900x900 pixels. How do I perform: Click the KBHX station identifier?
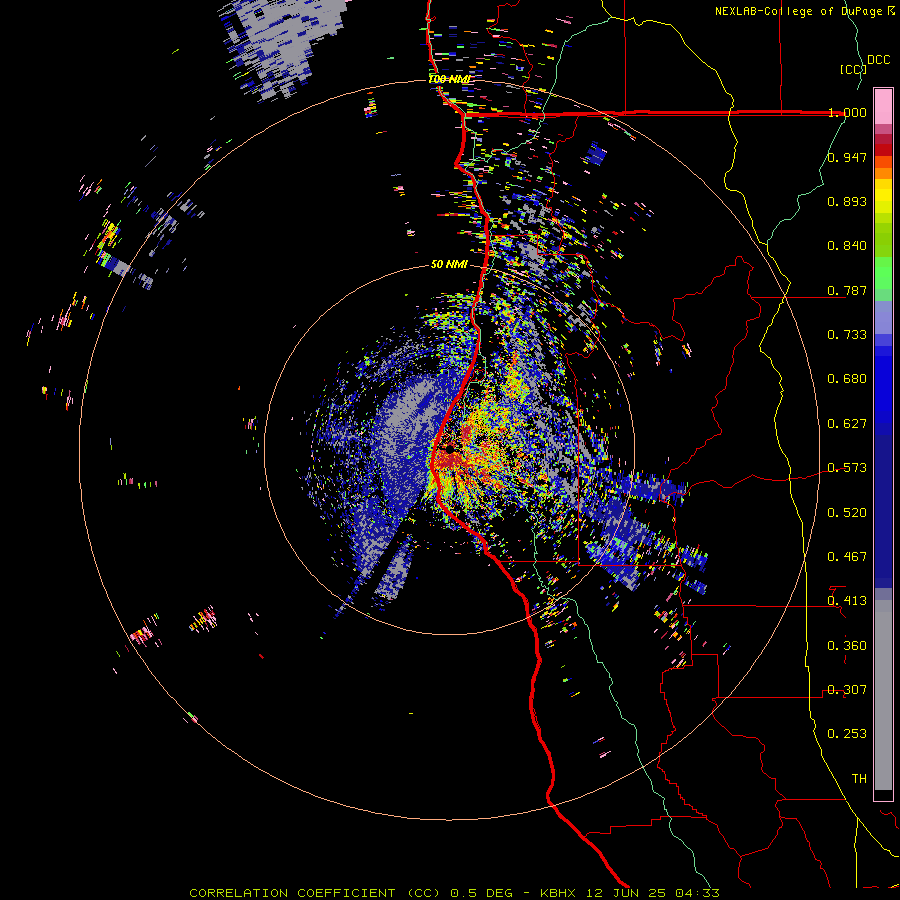pyautogui.click(x=560, y=893)
